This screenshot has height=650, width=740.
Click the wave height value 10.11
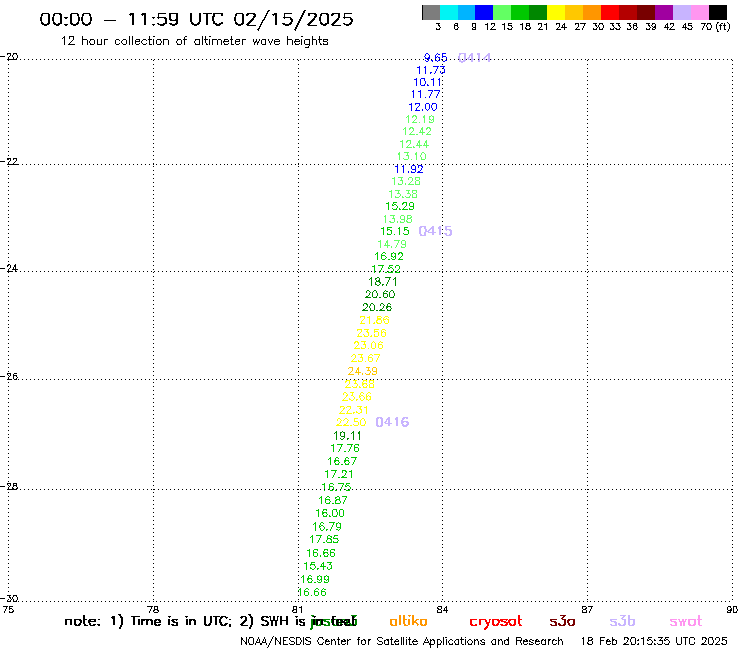(x=428, y=82)
